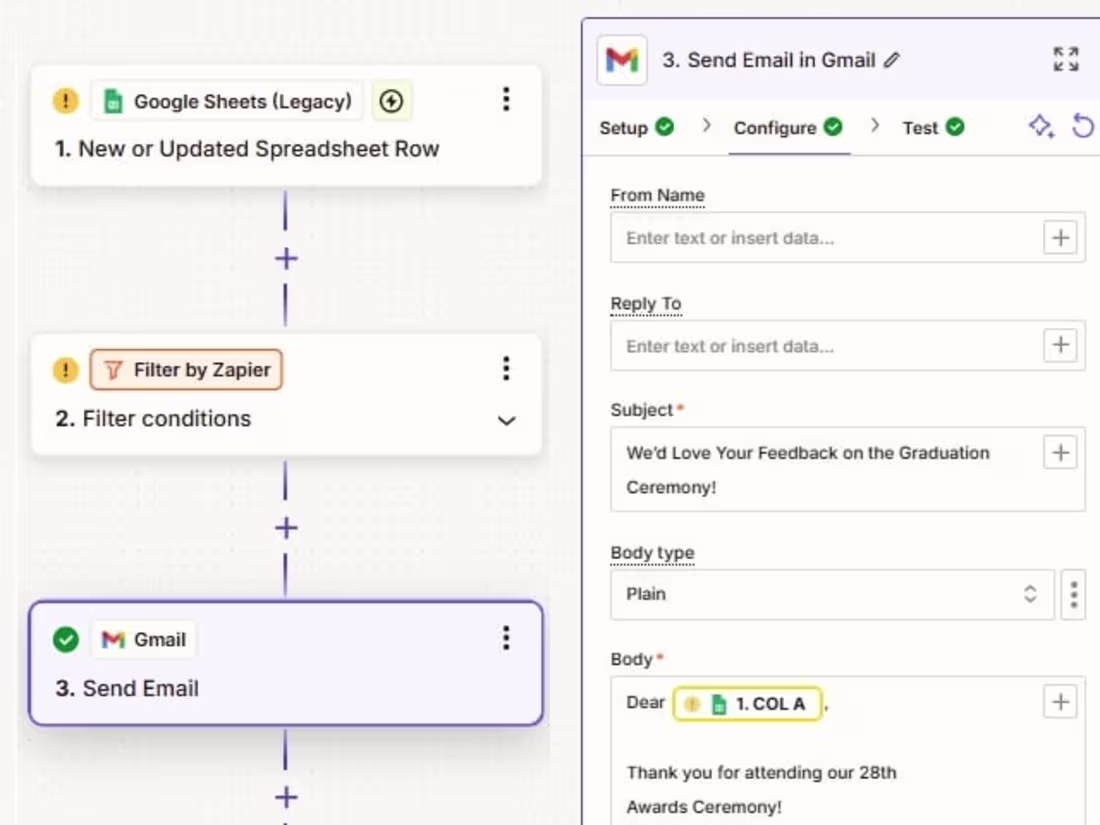Select the Filter by Zapier funnel icon
This screenshot has height=825, width=1100.
click(115, 370)
